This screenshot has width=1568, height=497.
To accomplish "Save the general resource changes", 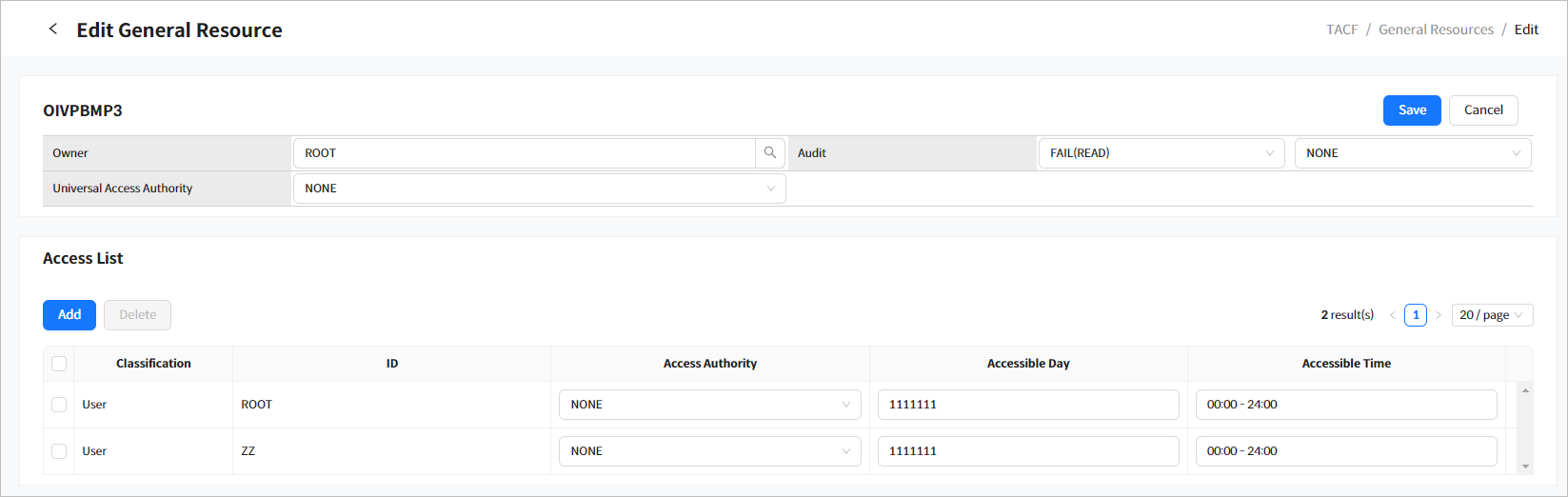I will click(1411, 110).
